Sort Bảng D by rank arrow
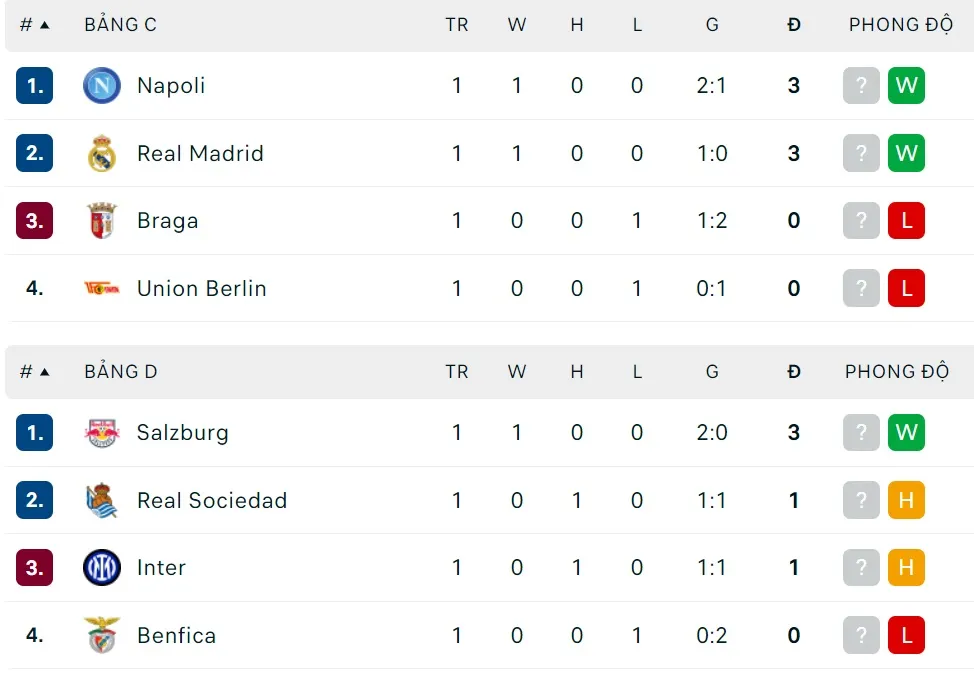Image resolution: width=974 pixels, height=678 pixels. (x=44, y=372)
